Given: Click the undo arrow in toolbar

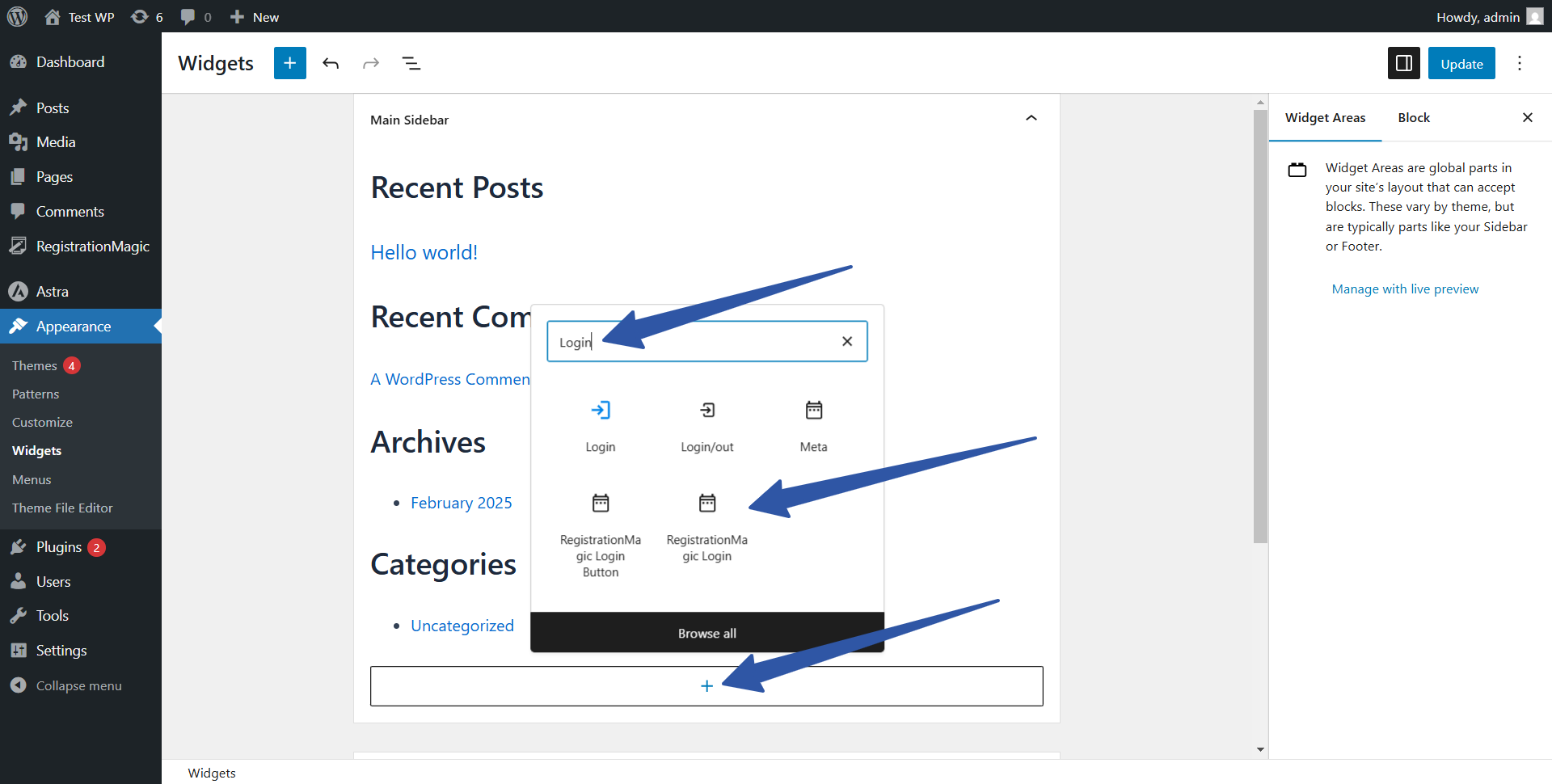Looking at the screenshot, I should point(331,64).
